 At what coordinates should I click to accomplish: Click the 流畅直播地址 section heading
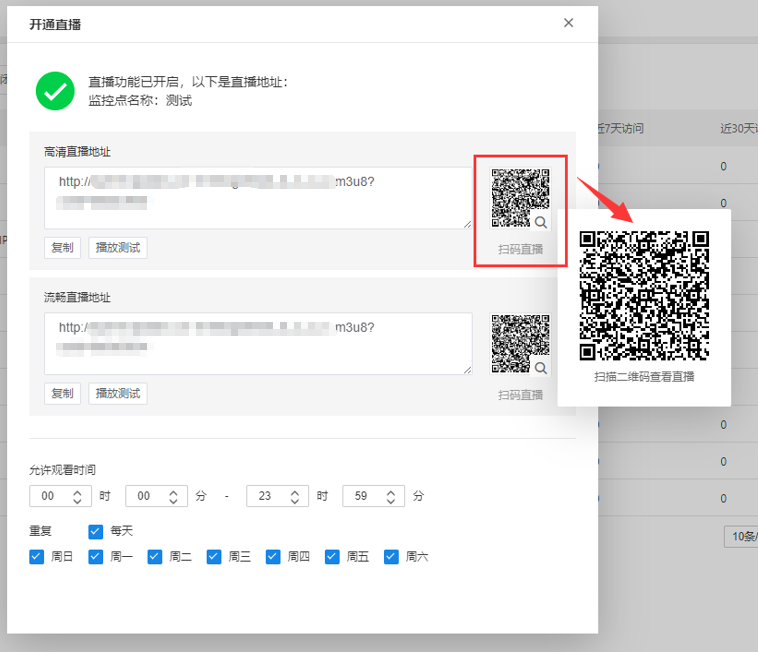[x=77, y=297]
